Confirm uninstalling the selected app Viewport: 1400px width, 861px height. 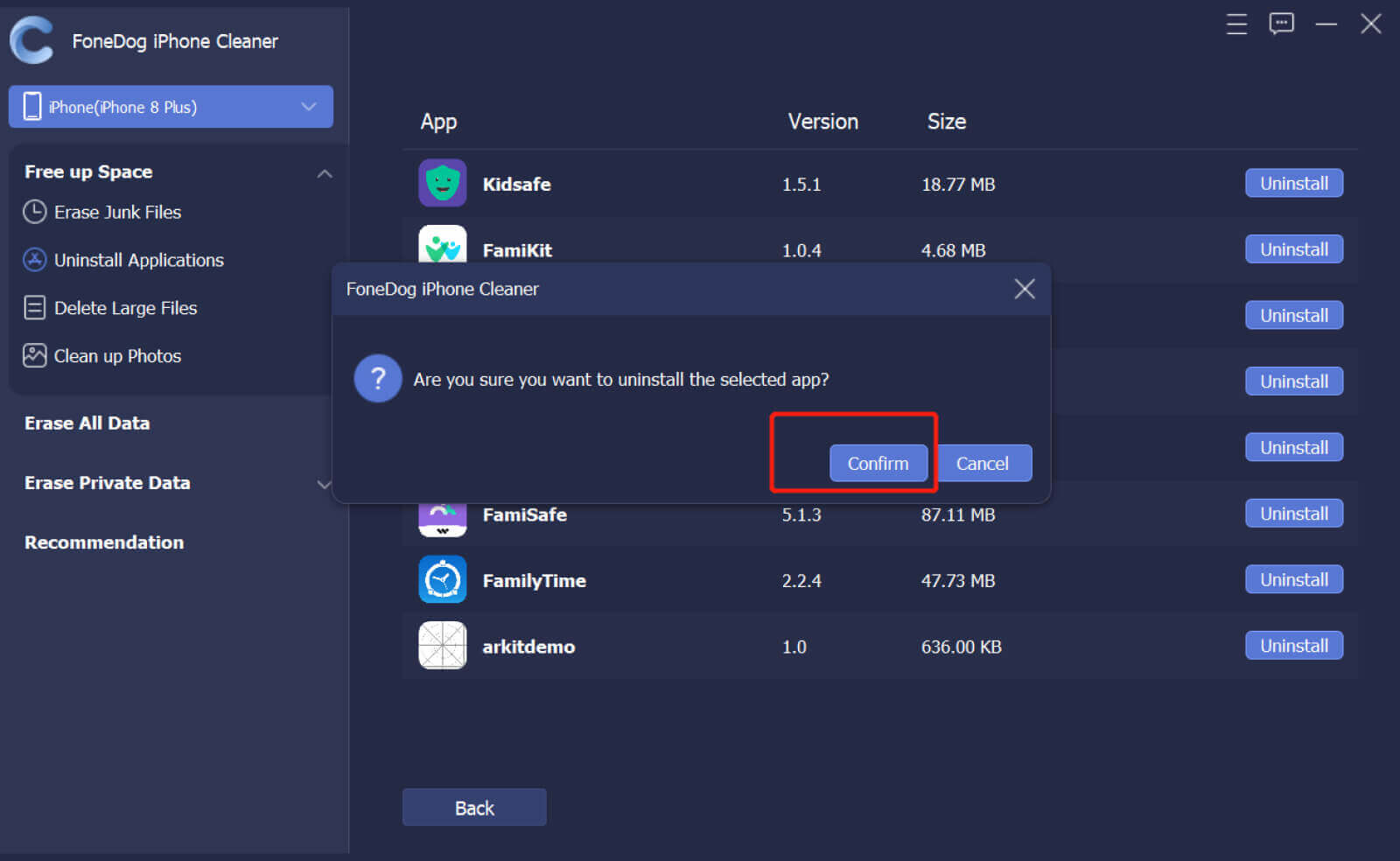[878, 463]
